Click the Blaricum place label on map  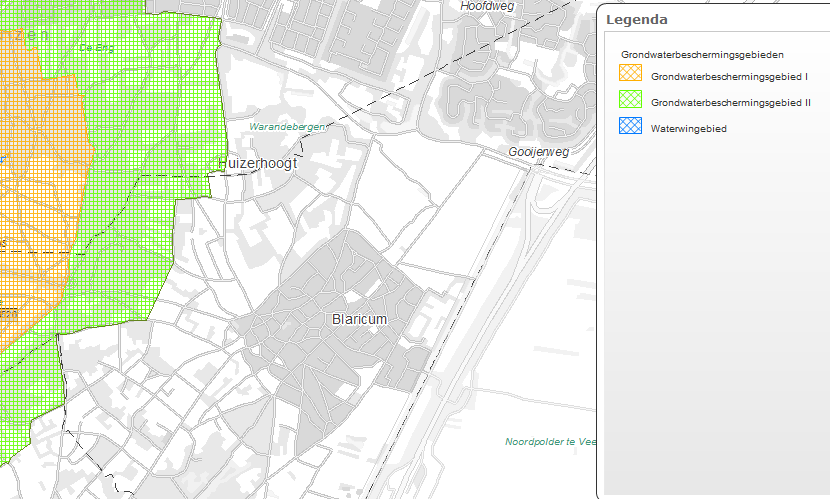[x=359, y=319]
